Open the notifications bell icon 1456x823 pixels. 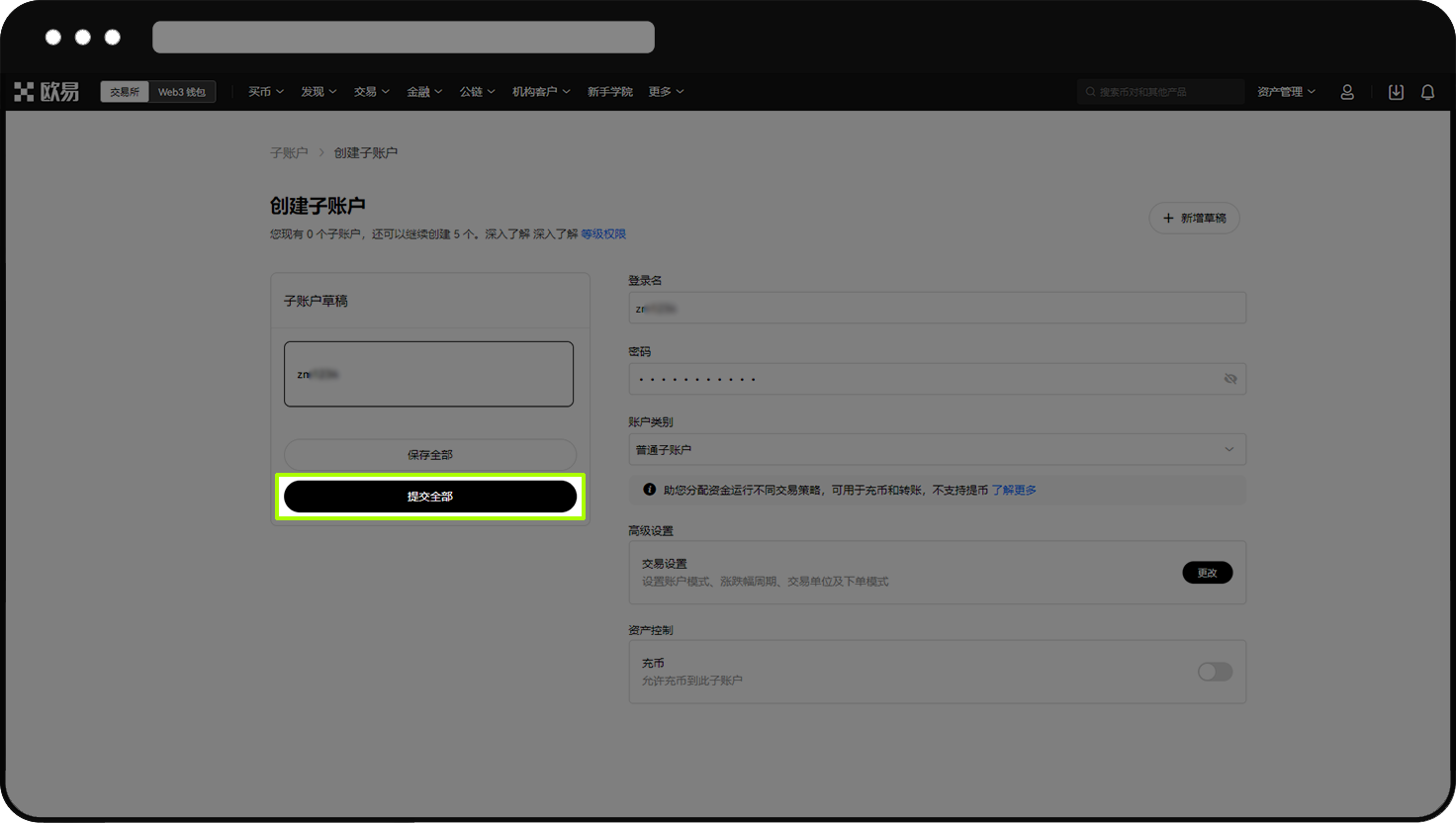tap(1427, 92)
